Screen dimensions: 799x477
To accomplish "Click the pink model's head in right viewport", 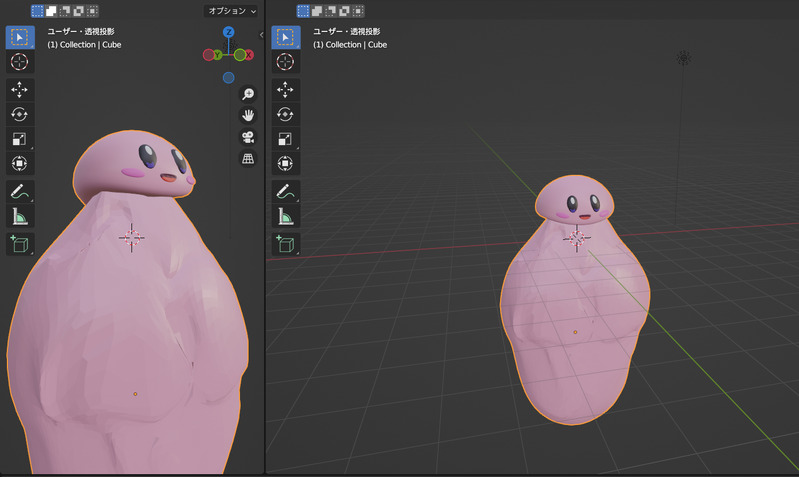I will tap(574, 199).
